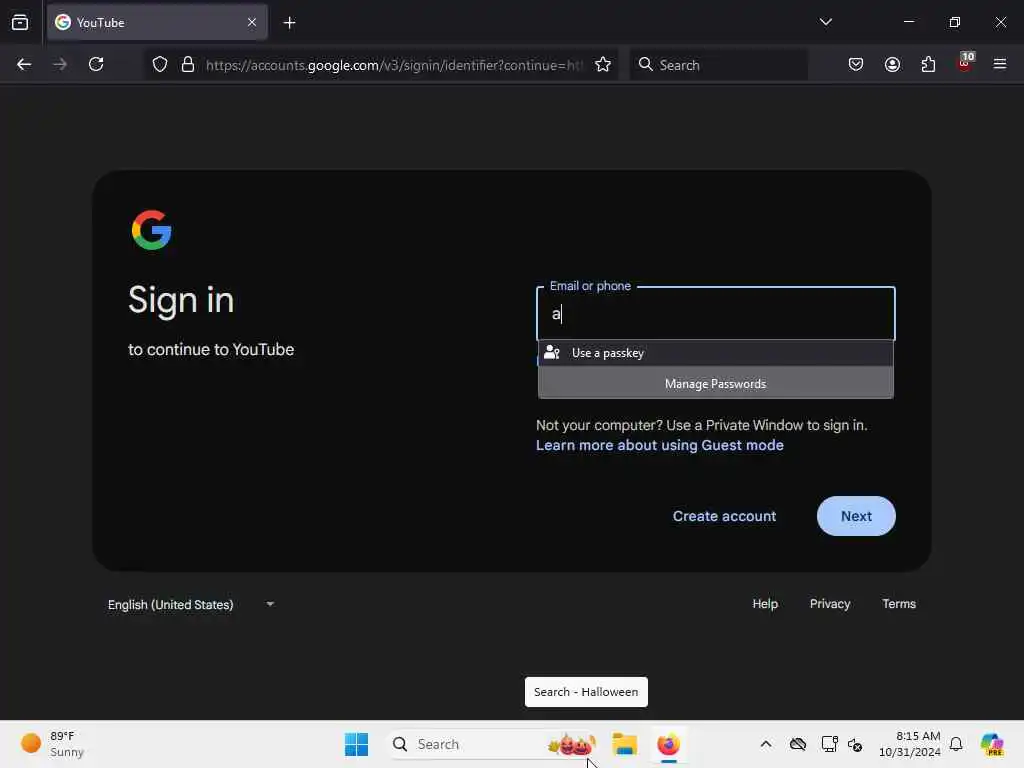The height and width of the screenshot is (768, 1024).
Task: Click Create account
Action: coord(724,516)
